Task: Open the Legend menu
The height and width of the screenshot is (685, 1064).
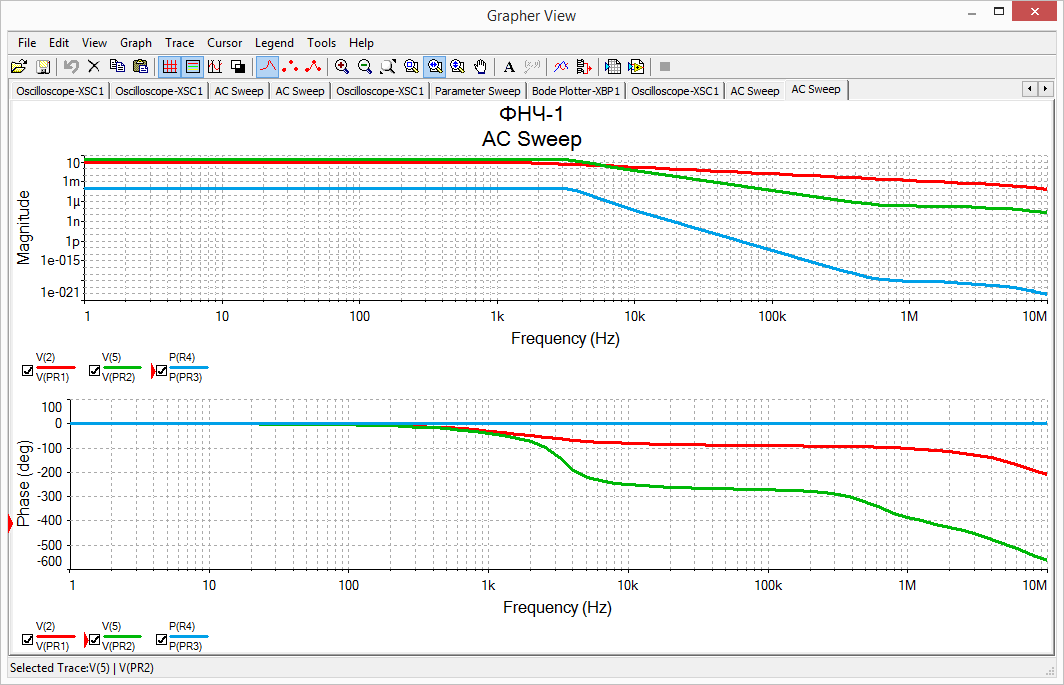Action: (274, 43)
